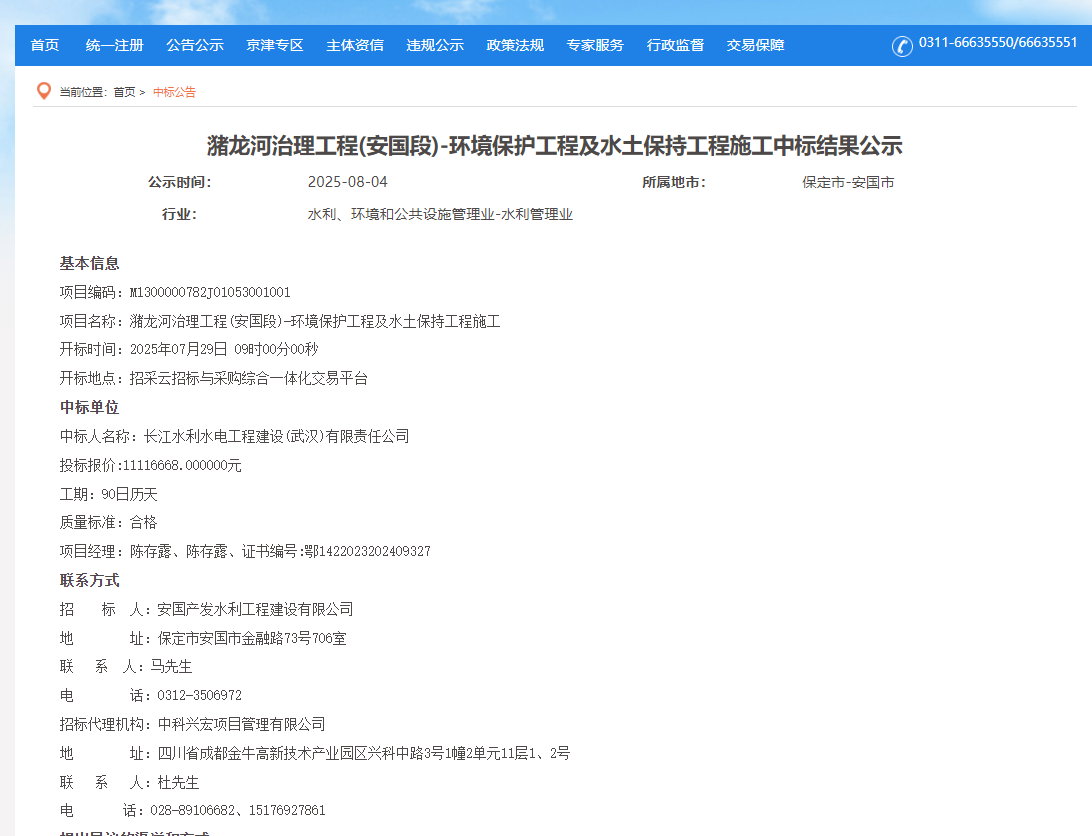Open the 违规公示 violations disclosure section
Image resolution: width=1092 pixels, height=836 pixels.
tap(435, 45)
